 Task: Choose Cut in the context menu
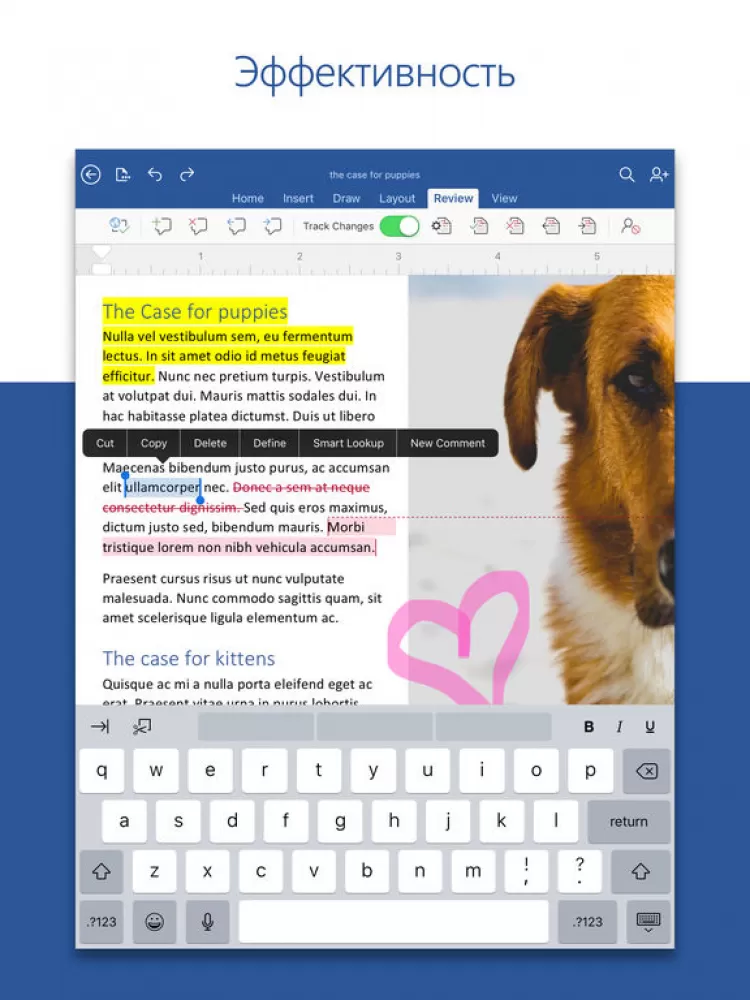click(105, 443)
